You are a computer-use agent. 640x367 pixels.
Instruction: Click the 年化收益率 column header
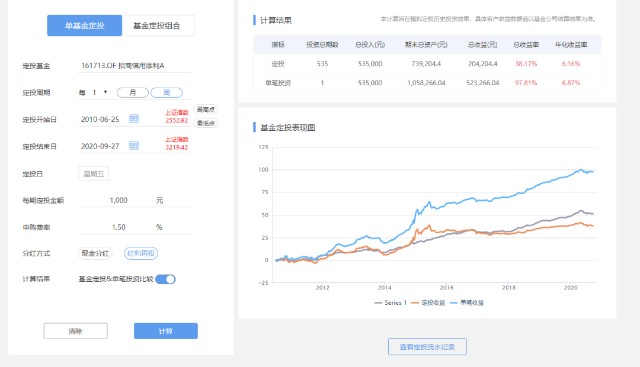coord(571,44)
